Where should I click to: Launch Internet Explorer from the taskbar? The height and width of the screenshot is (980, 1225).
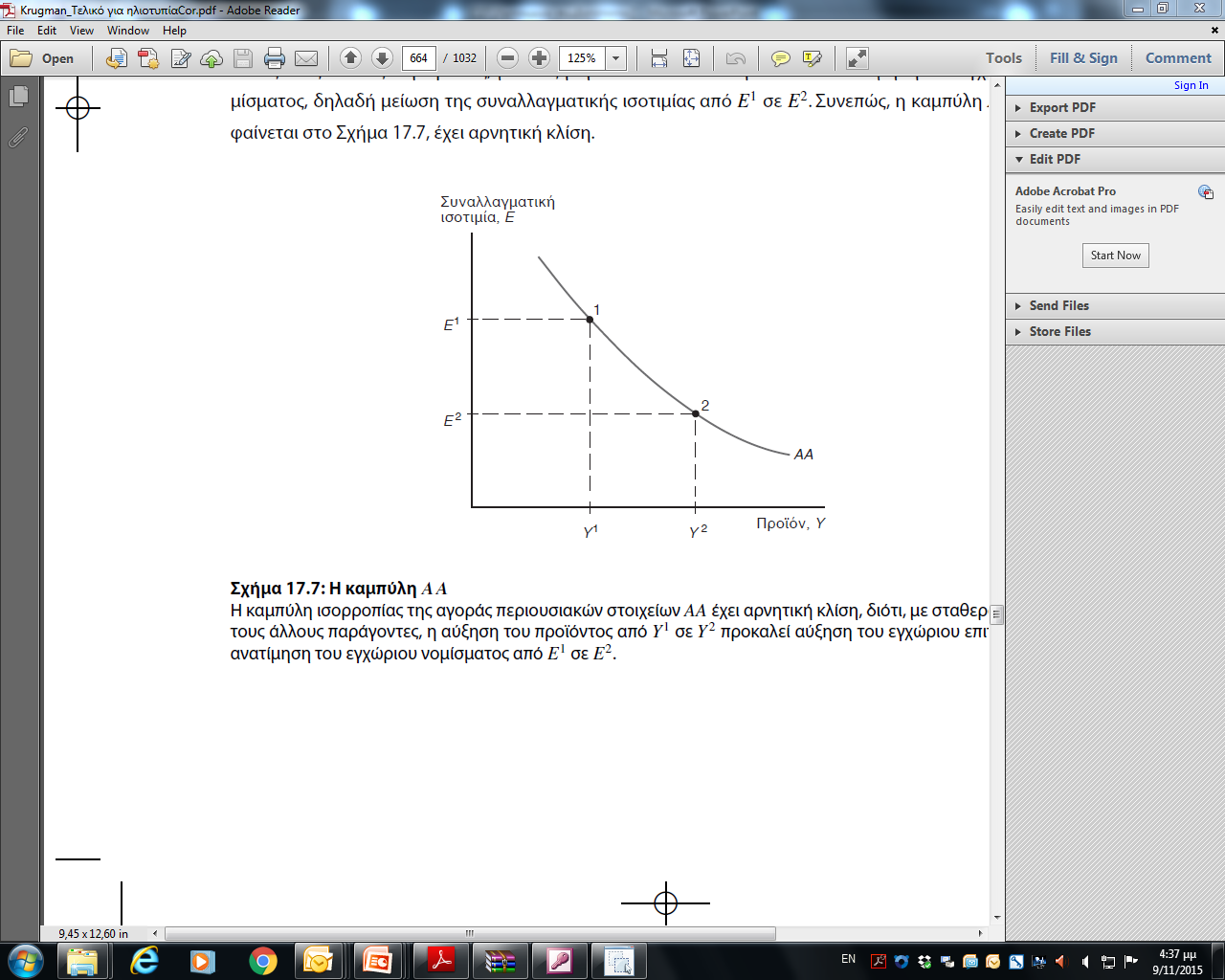[x=145, y=961]
